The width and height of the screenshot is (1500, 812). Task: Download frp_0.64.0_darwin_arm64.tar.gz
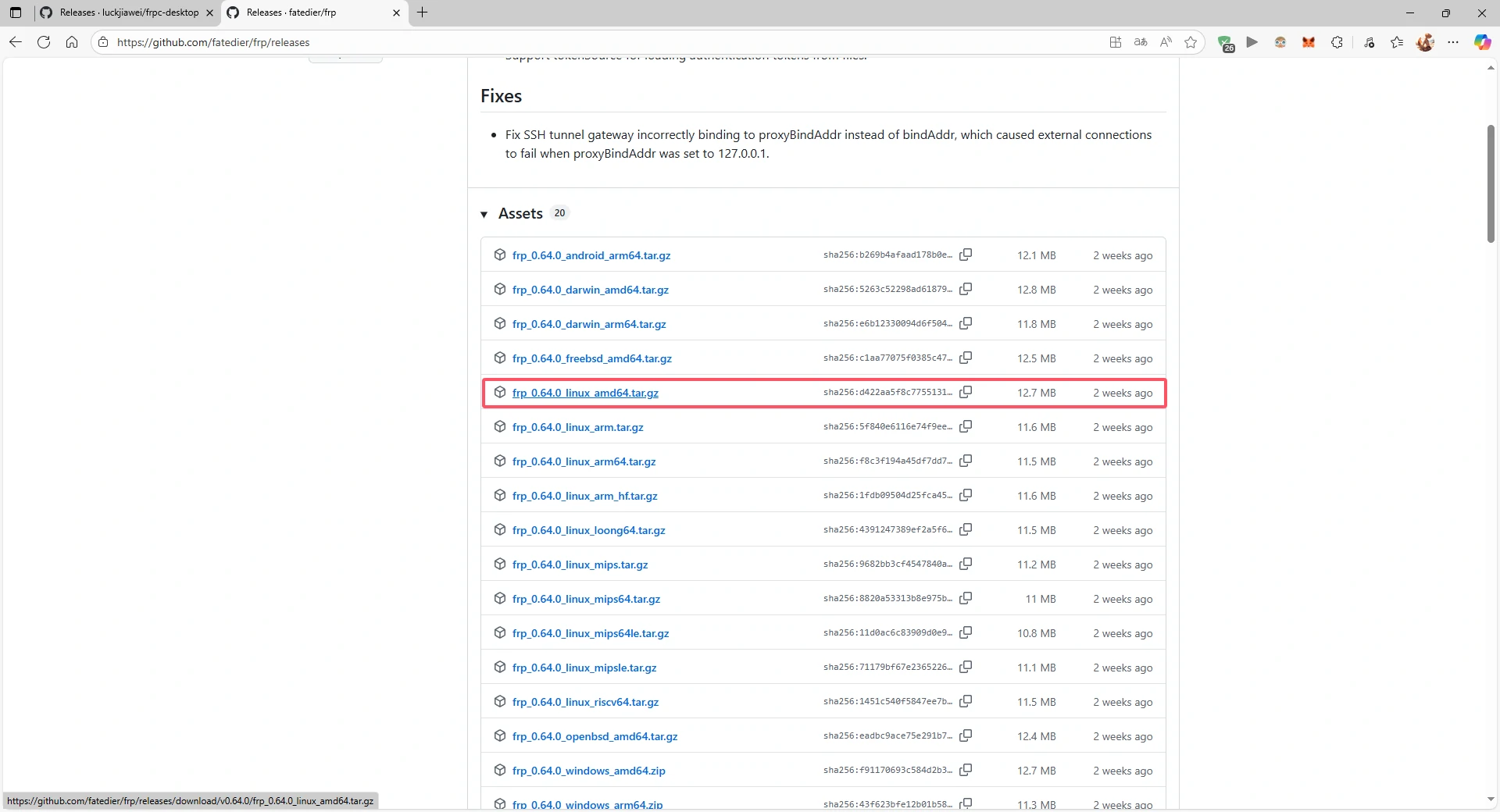pos(589,324)
